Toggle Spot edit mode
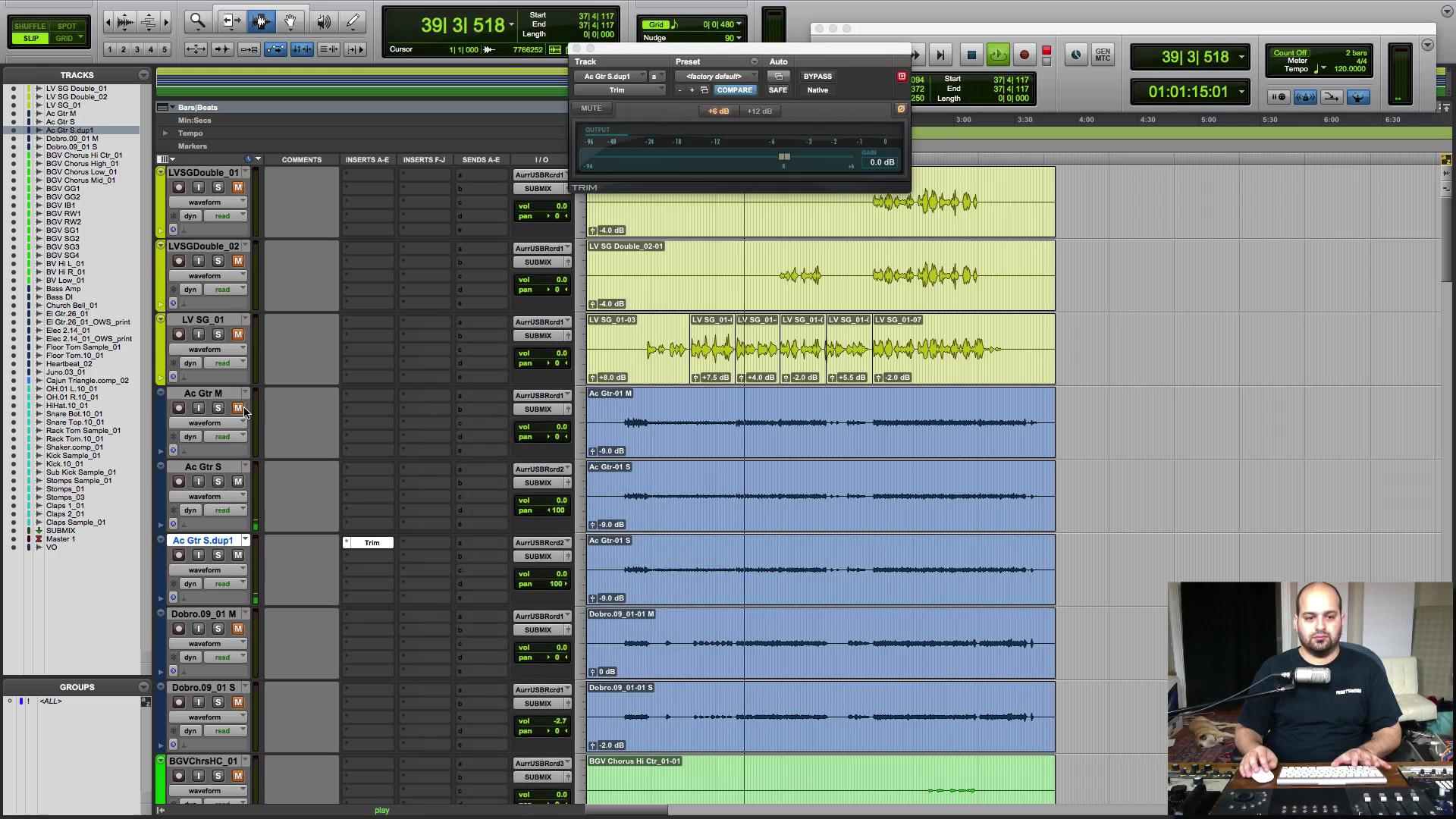1456x819 pixels. point(67,26)
